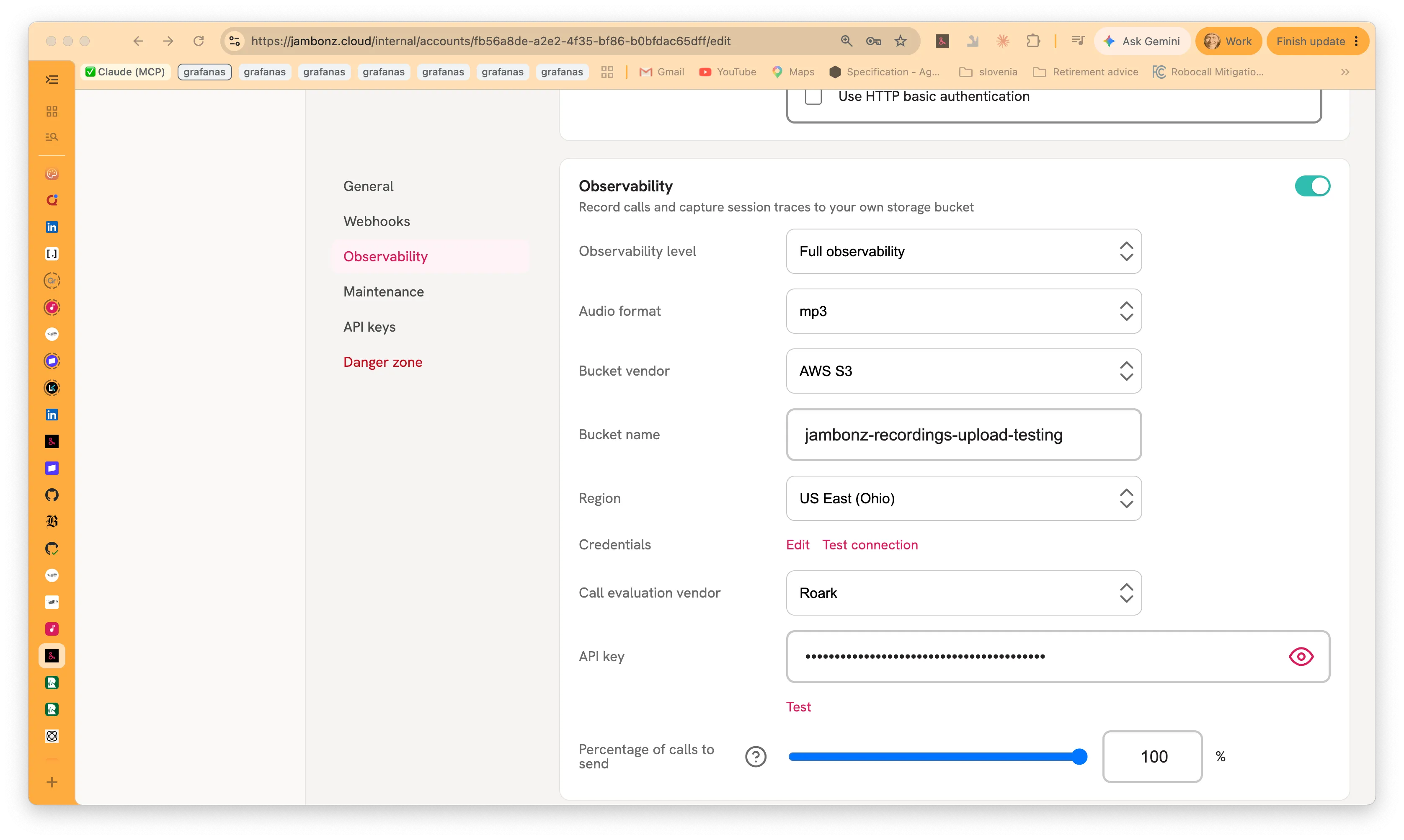Go to the General settings section
The image size is (1404, 840).
tap(368, 186)
